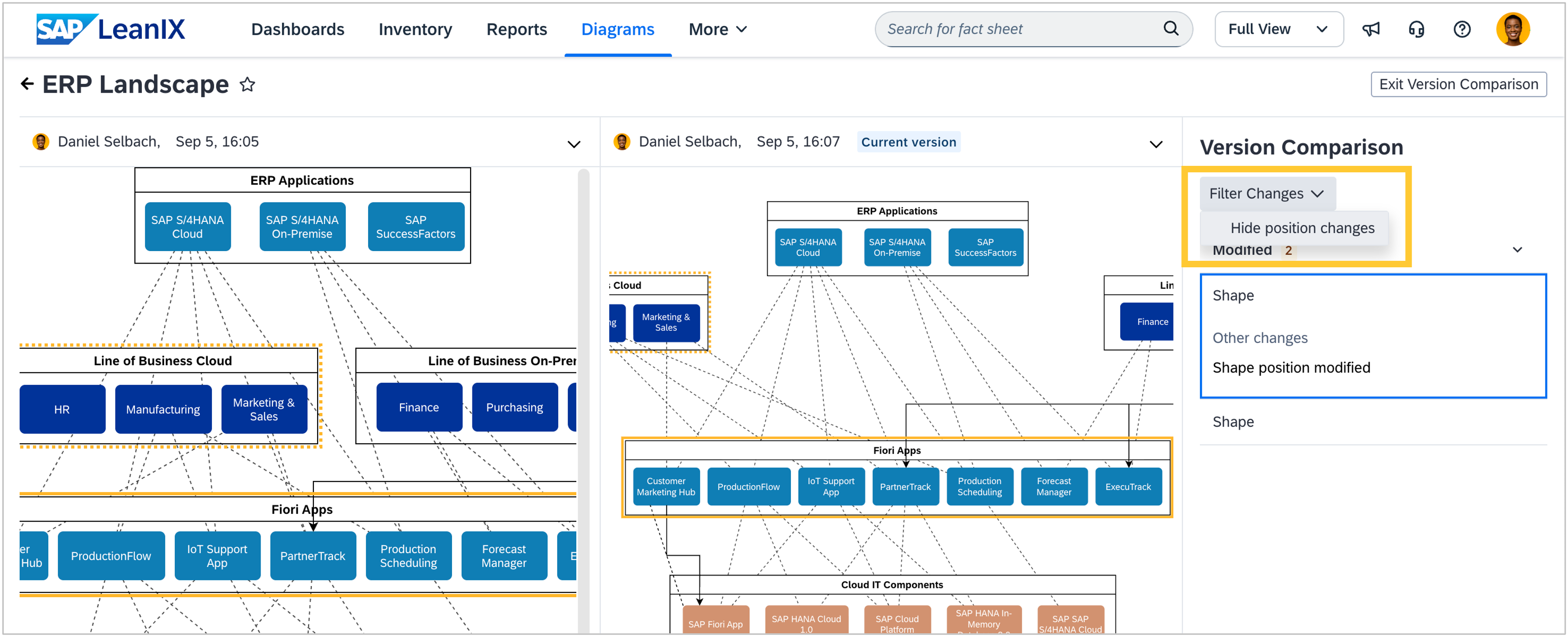
Task: Click the help question mark icon
Action: (1461, 29)
